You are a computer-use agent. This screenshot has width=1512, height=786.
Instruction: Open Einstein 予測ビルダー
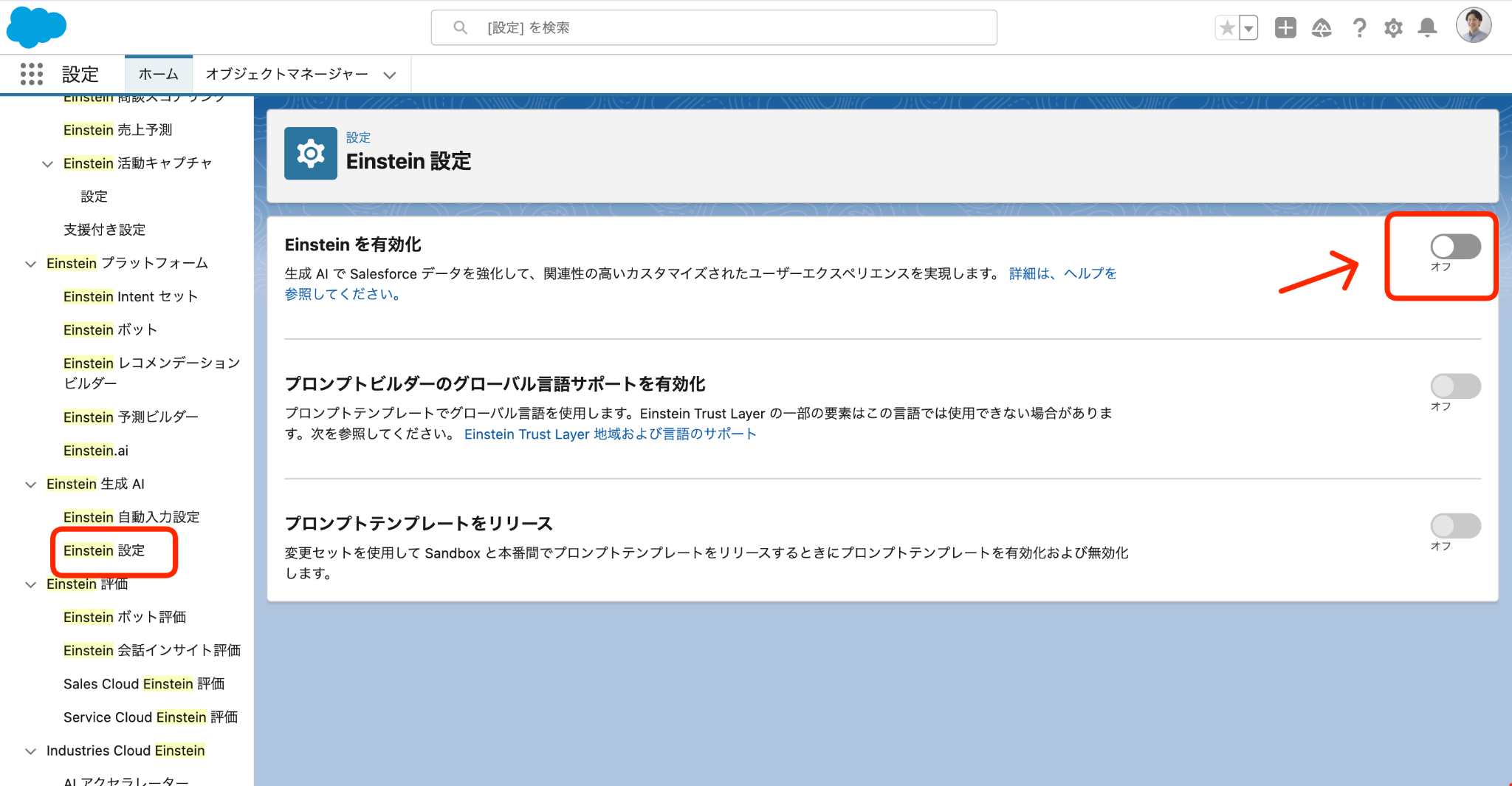pyautogui.click(x=131, y=417)
